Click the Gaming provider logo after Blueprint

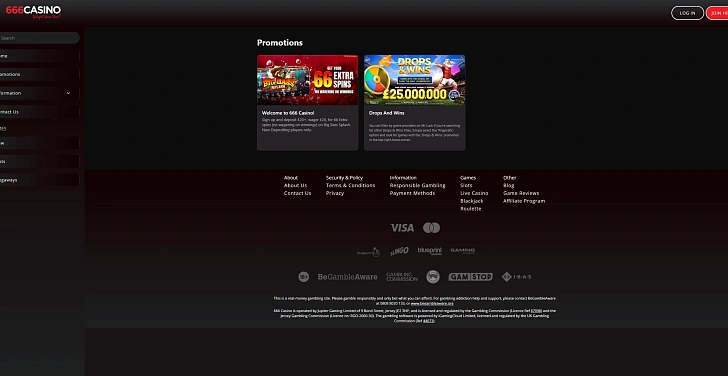coord(462,251)
